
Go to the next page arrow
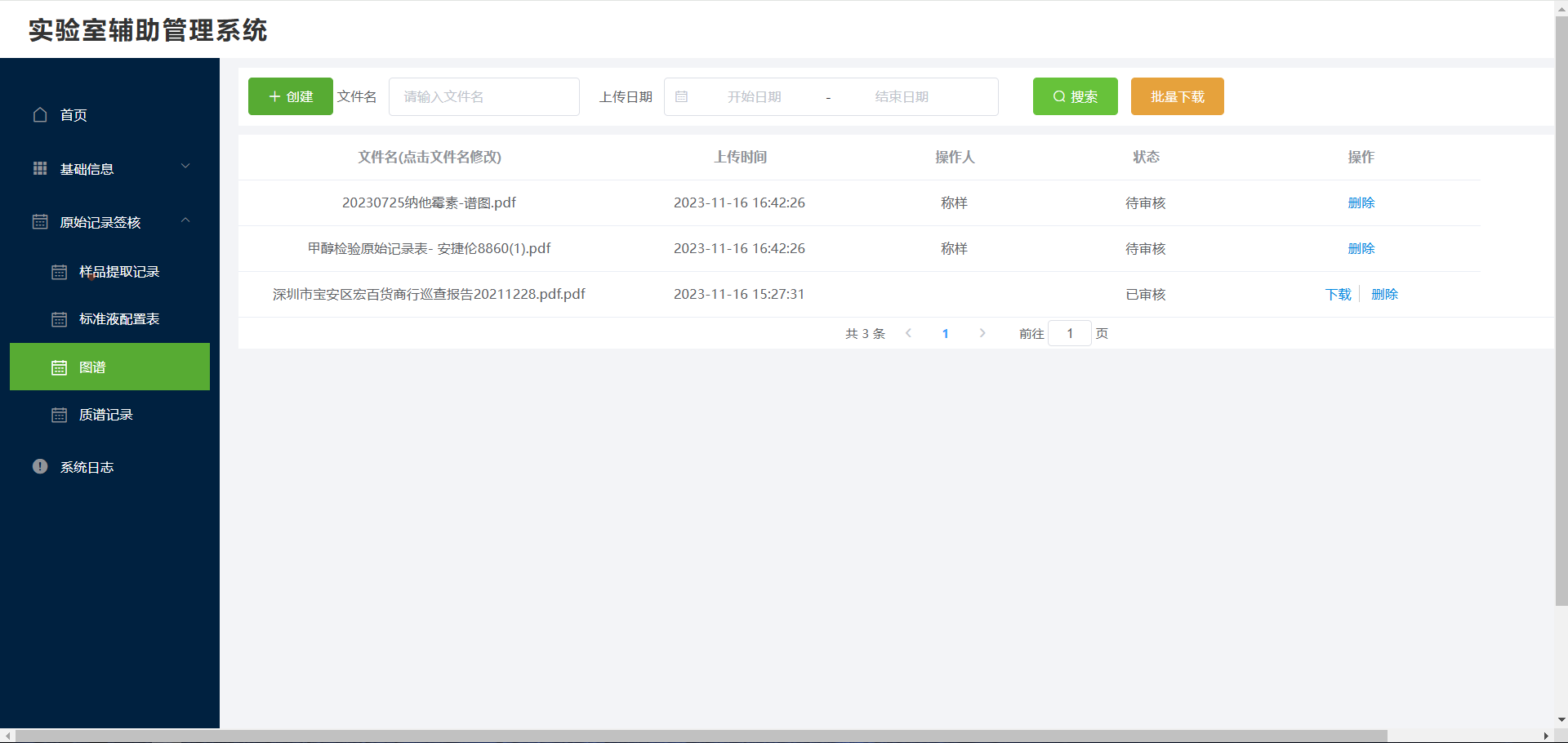982,333
